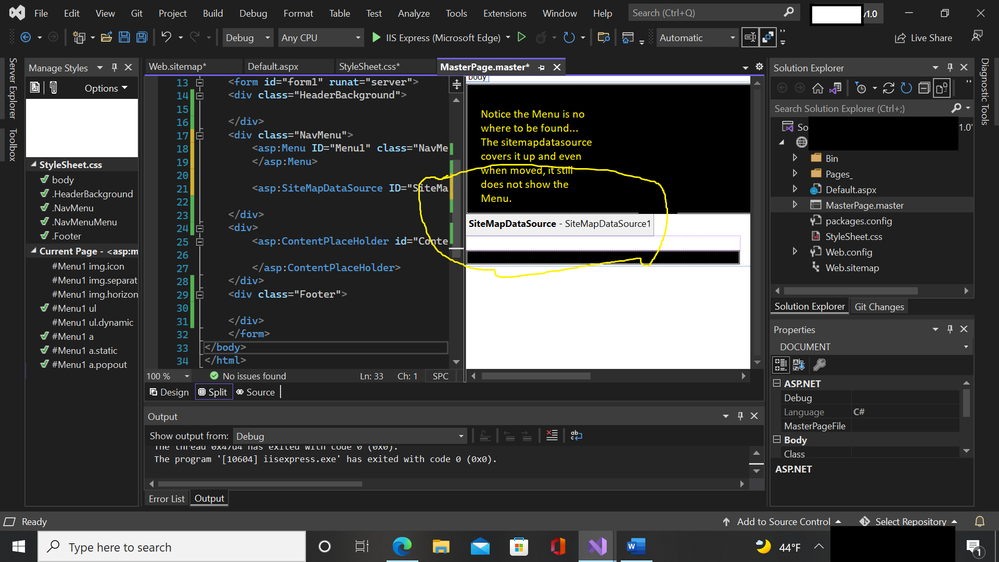Click Add to Source Control
The height and width of the screenshot is (562, 999).
click(782, 521)
